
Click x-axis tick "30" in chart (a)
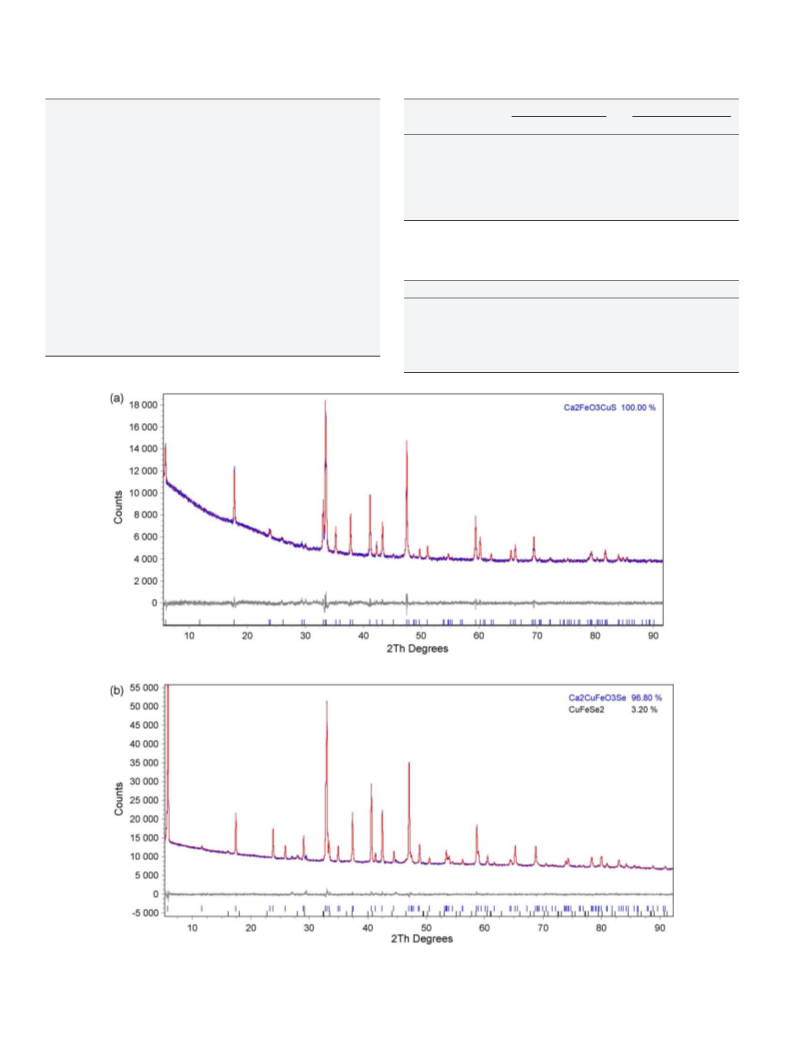click(x=305, y=636)
